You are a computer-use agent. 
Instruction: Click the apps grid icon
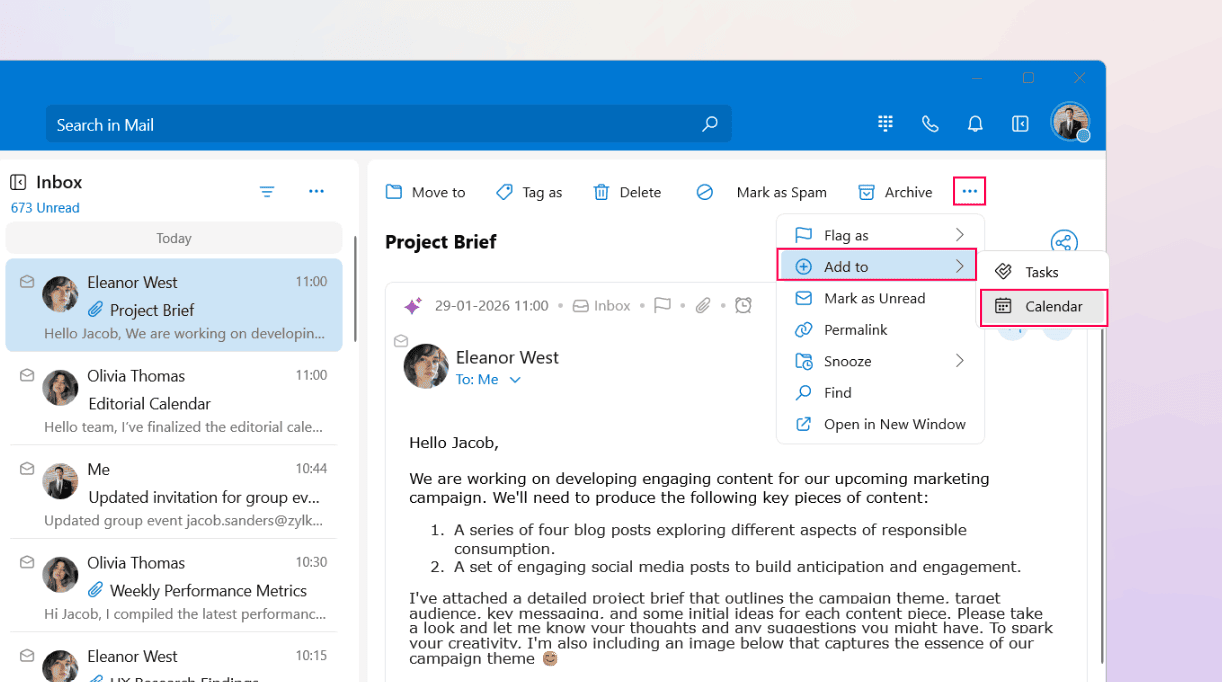pyautogui.click(x=885, y=124)
